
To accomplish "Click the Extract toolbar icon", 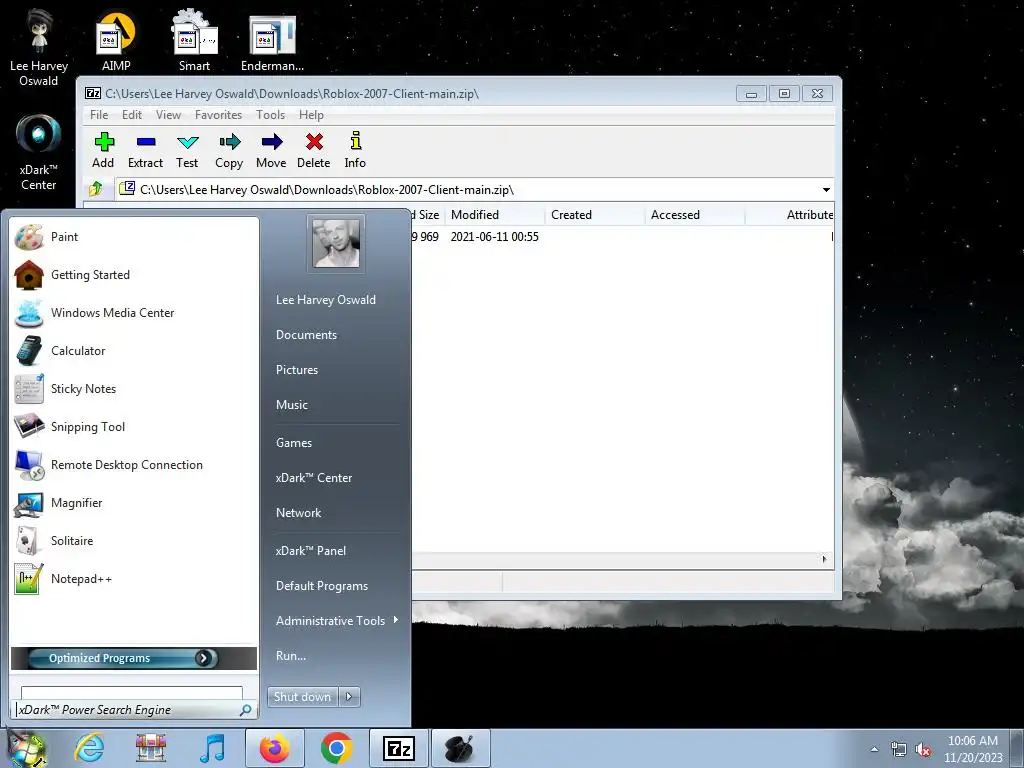I will (145, 150).
